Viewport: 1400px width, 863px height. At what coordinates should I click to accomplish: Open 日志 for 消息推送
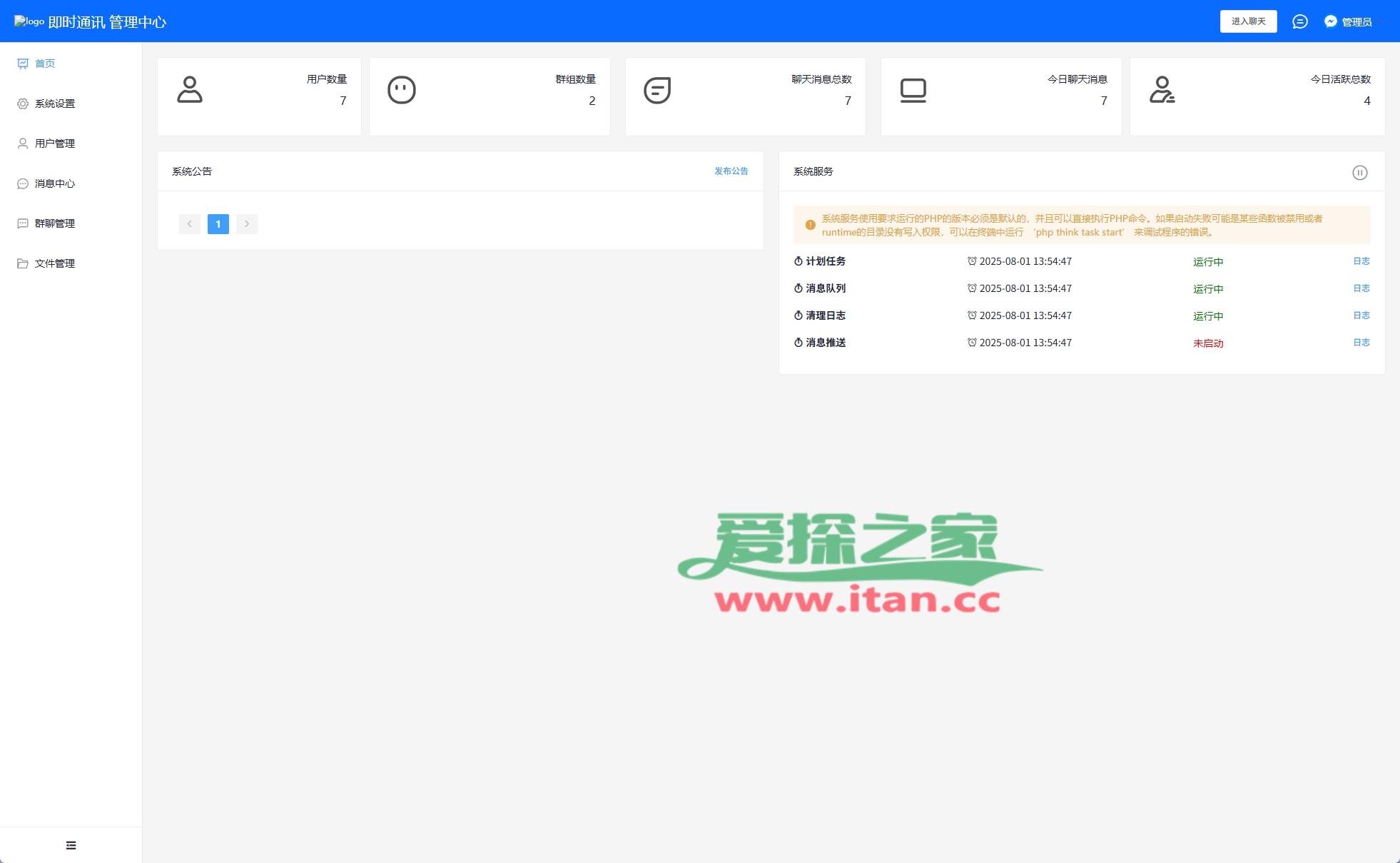point(1361,343)
